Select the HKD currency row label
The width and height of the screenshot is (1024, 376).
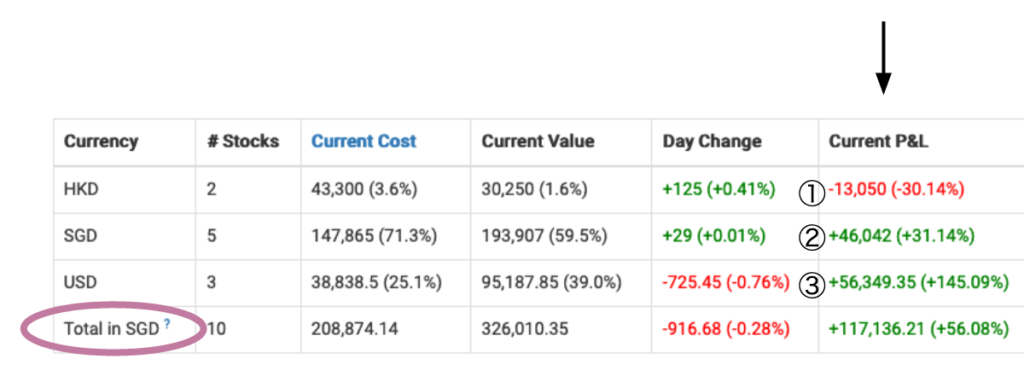click(80, 189)
